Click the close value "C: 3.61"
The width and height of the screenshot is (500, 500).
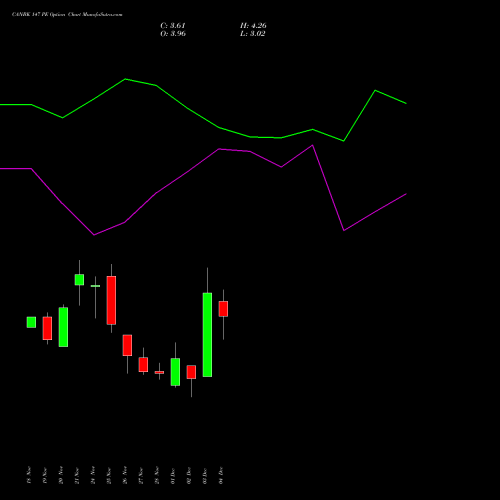tap(173, 26)
